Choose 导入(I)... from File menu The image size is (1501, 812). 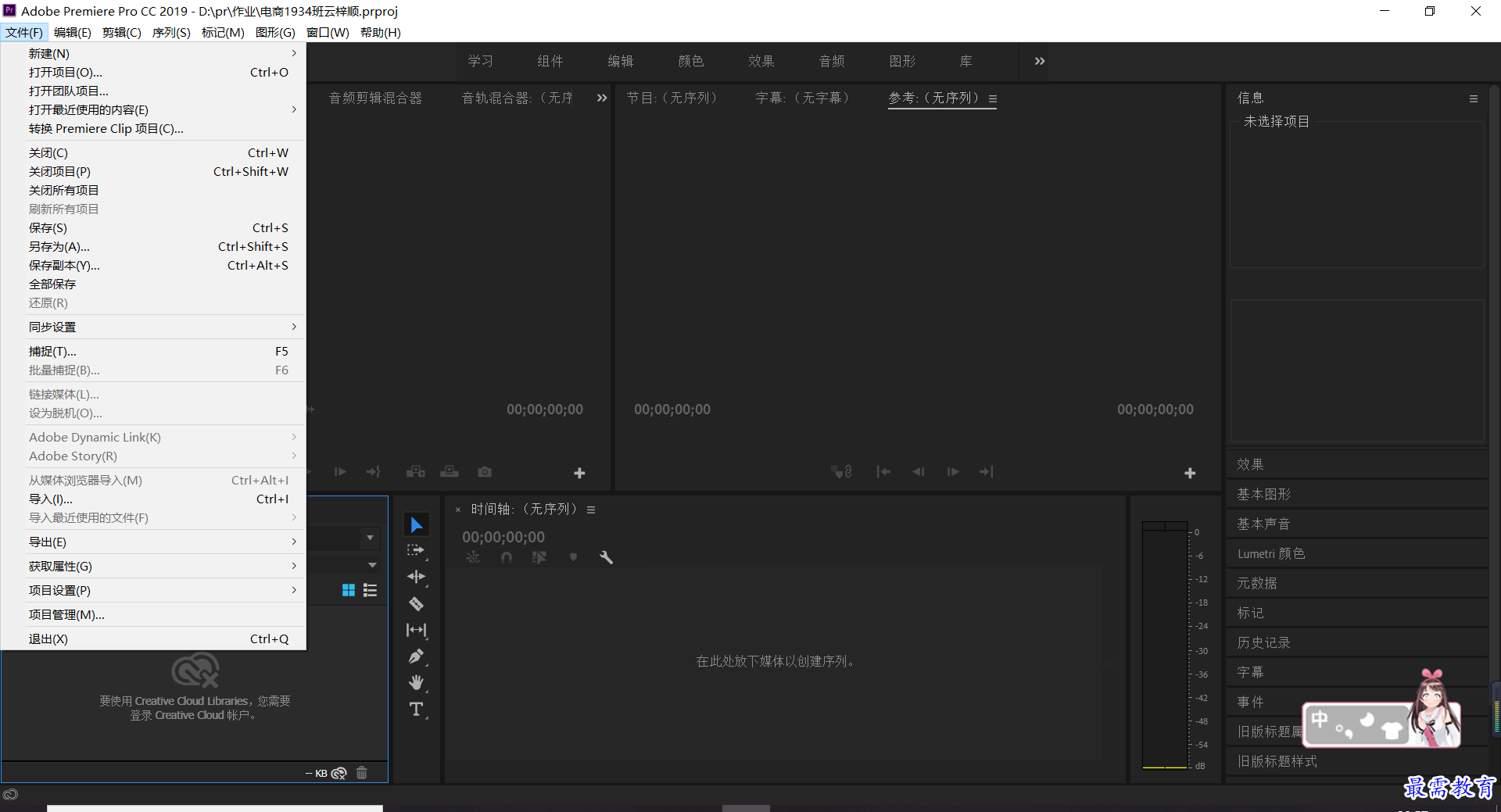[153, 499]
